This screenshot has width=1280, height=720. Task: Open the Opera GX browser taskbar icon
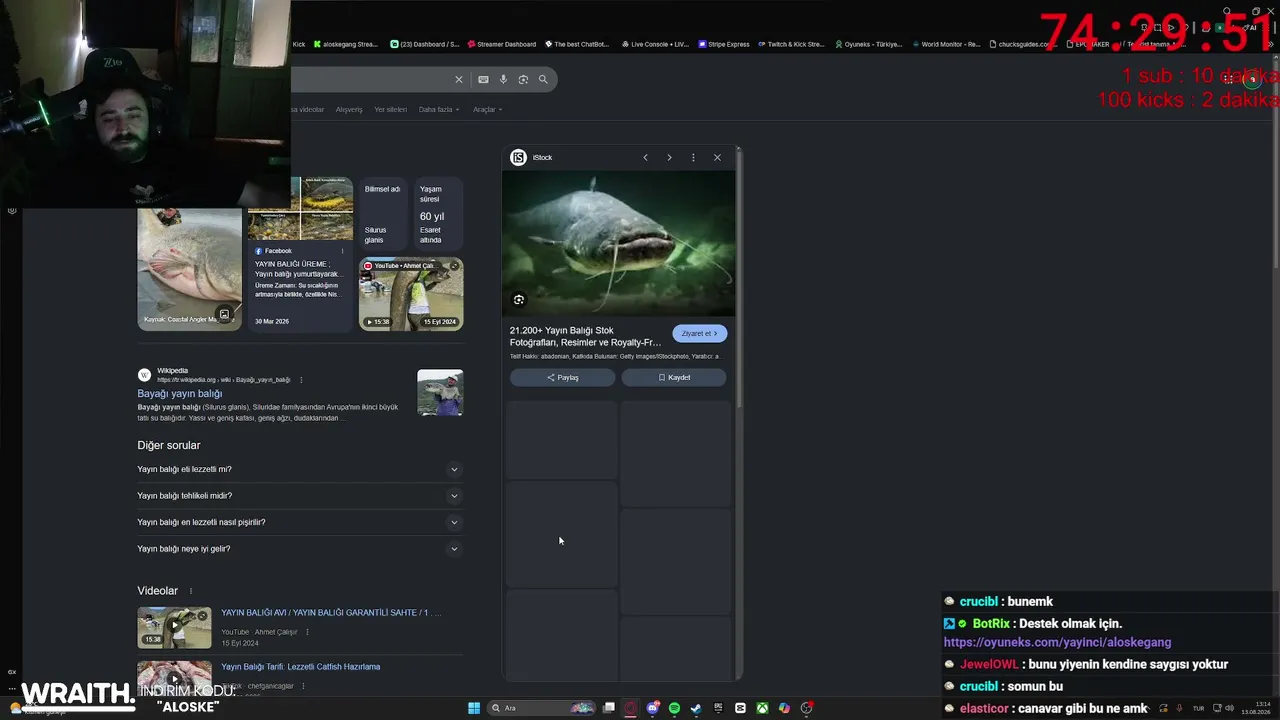pos(631,708)
